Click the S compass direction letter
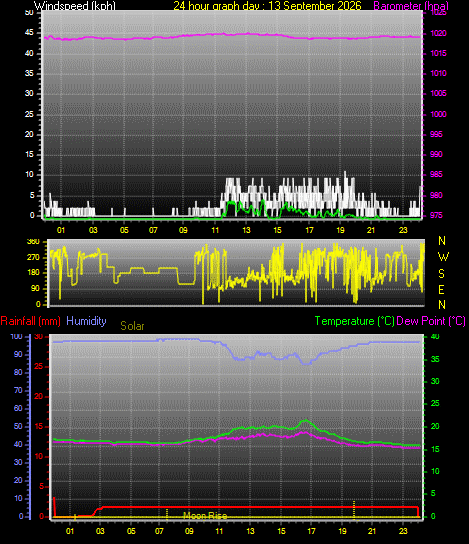This screenshot has width=469, height=544. coord(441,274)
